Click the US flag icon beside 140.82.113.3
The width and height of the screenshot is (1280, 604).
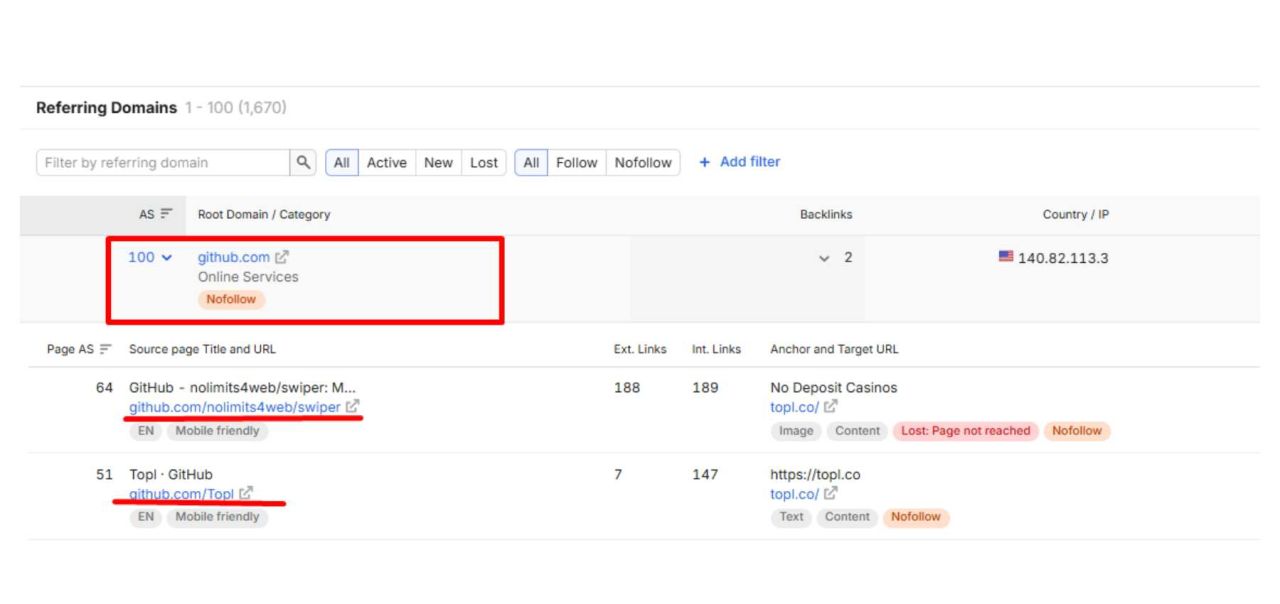(x=1006, y=257)
